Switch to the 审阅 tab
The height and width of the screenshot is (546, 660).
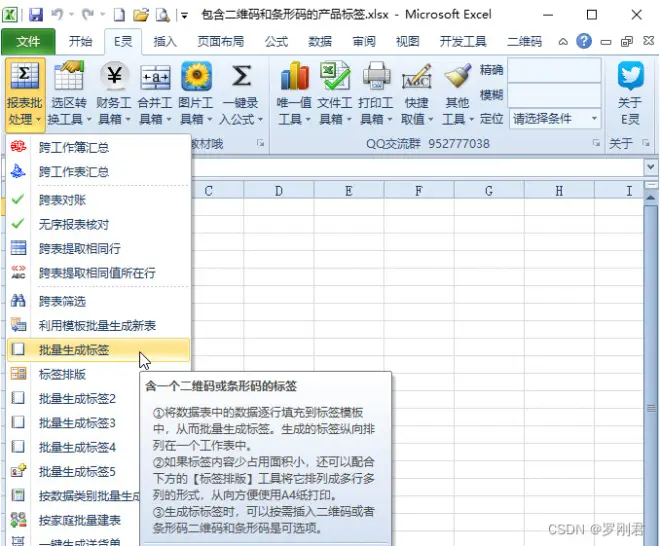coord(364,41)
